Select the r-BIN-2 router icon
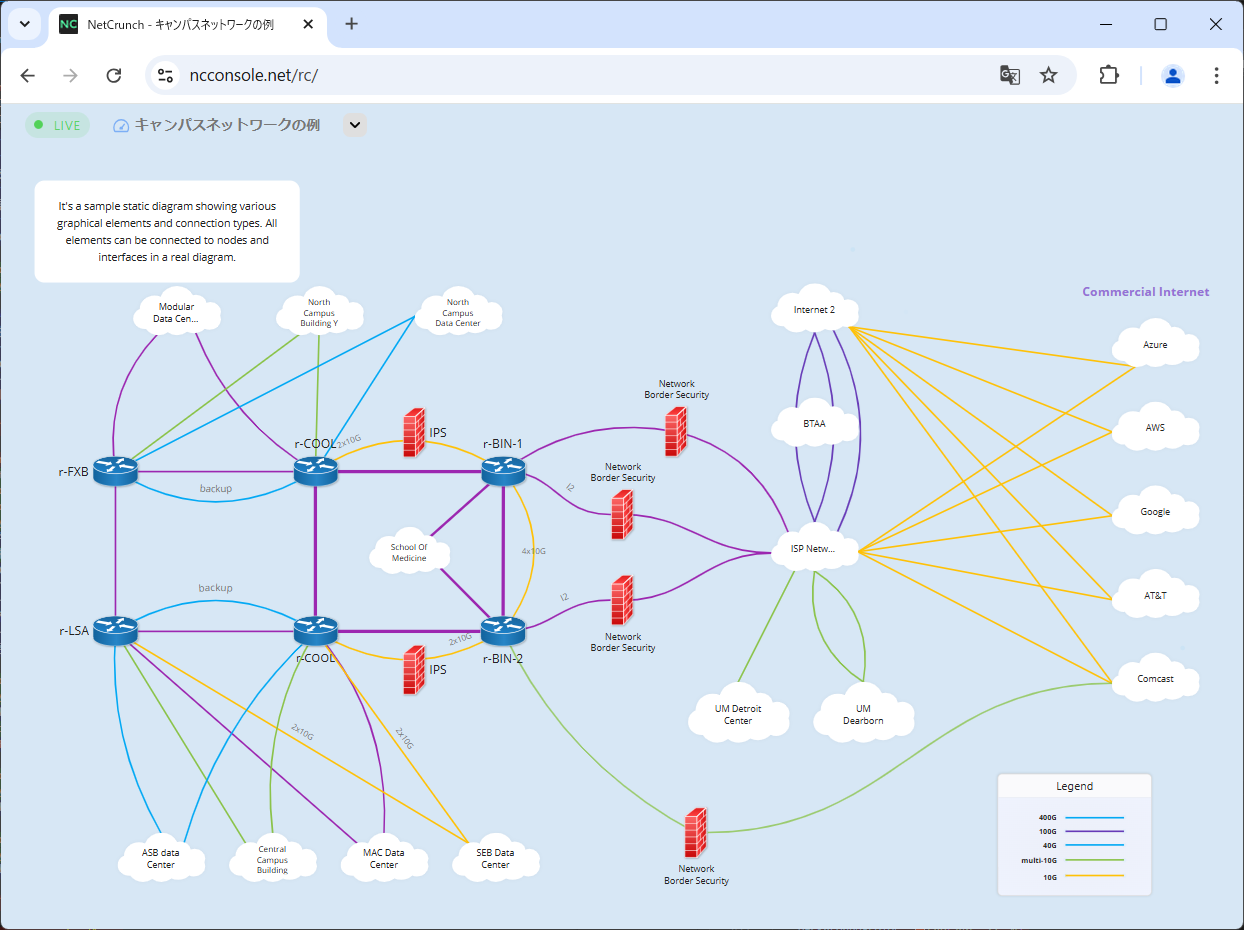1244x930 pixels. [x=503, y=631]
